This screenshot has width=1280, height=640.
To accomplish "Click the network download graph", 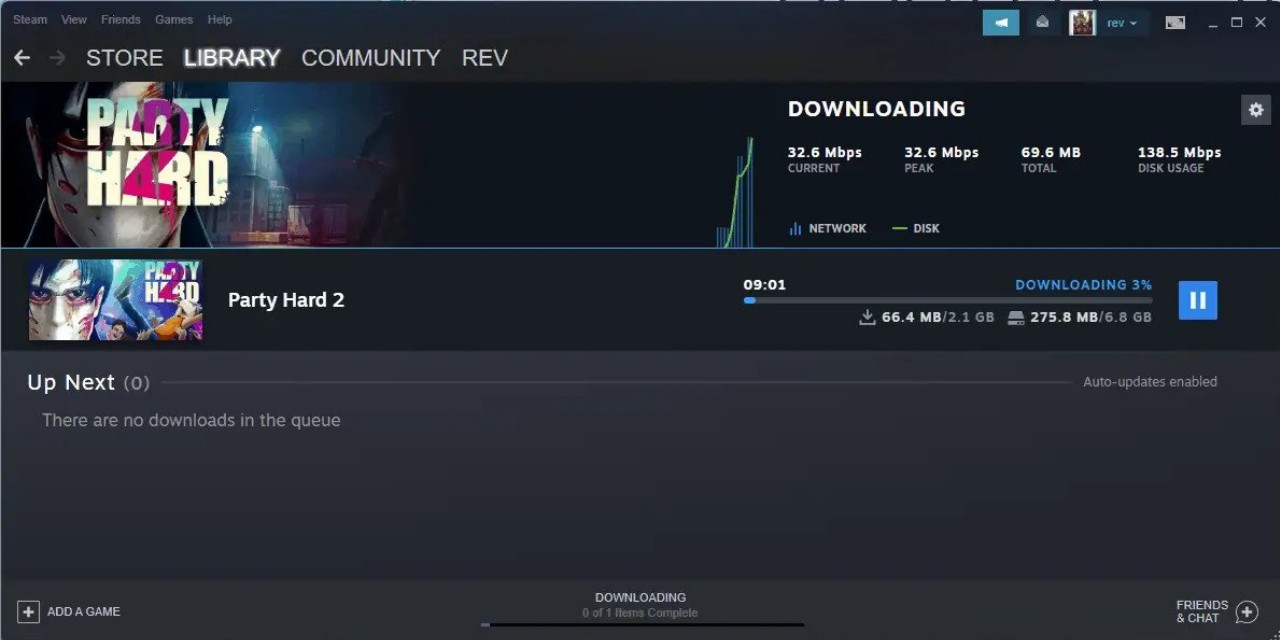I will coord(736,192).
